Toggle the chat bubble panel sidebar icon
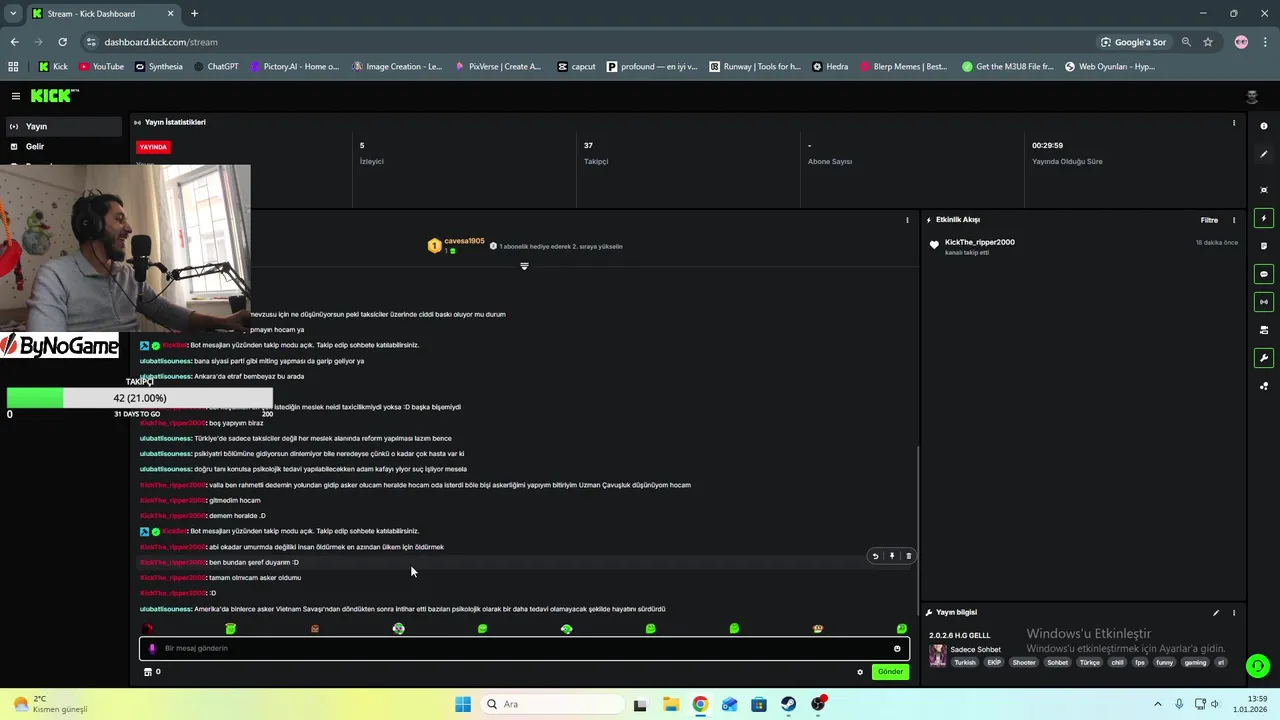The height and width of the screenshot is (720, 1280). tap(1264, 274)
